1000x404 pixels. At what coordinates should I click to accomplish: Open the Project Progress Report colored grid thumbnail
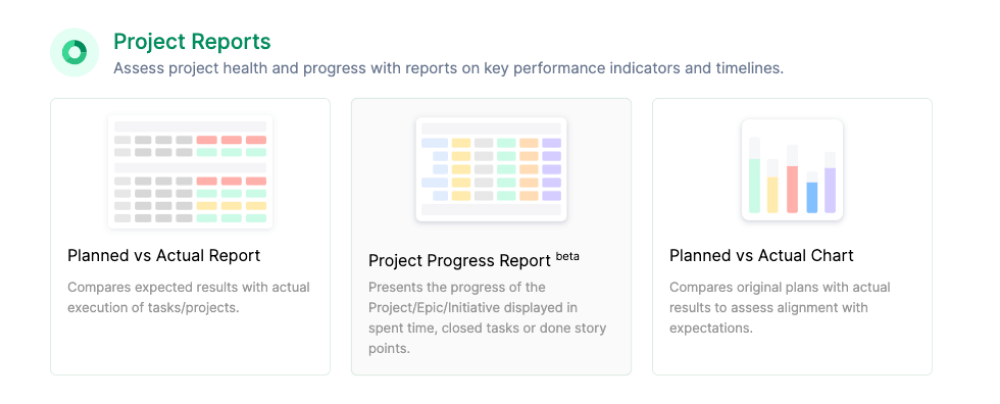491,169
